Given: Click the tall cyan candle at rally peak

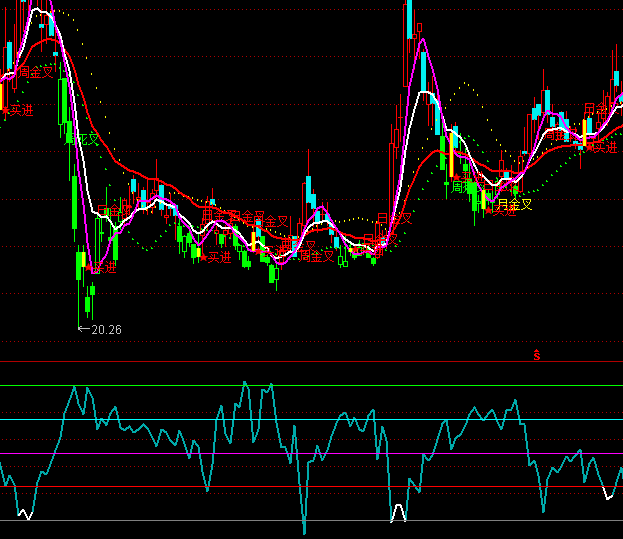Looking at the screenshot, I should point(409,20).
